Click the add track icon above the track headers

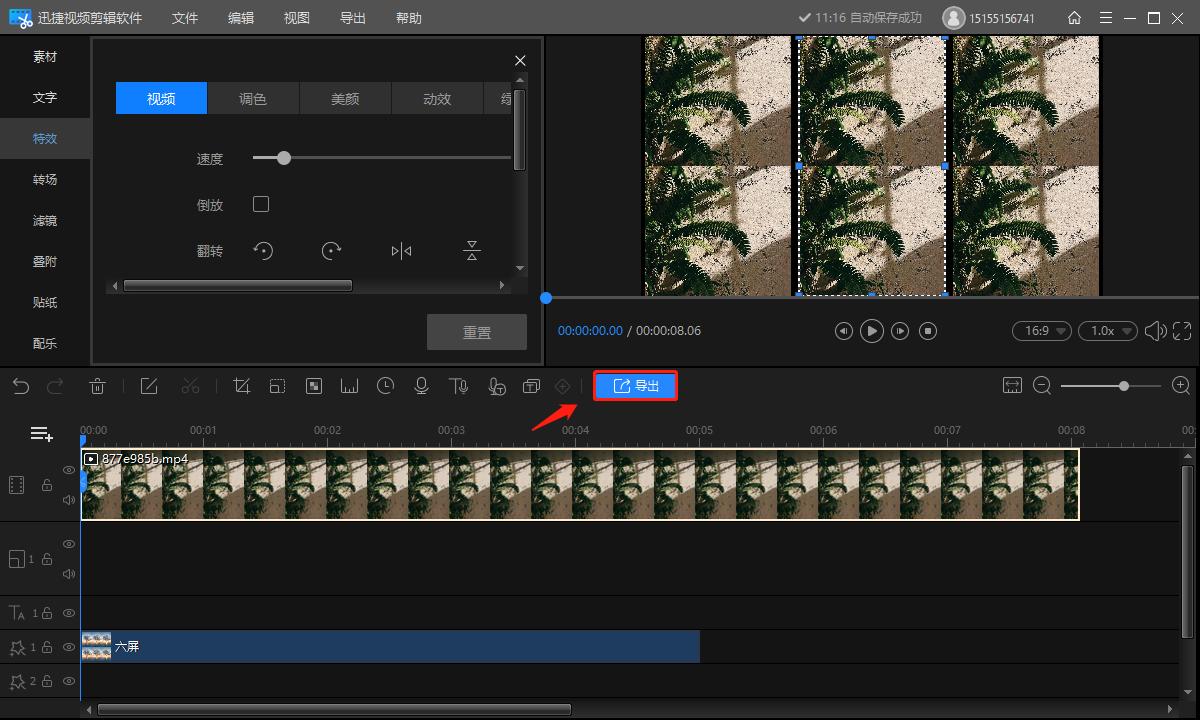41,434
